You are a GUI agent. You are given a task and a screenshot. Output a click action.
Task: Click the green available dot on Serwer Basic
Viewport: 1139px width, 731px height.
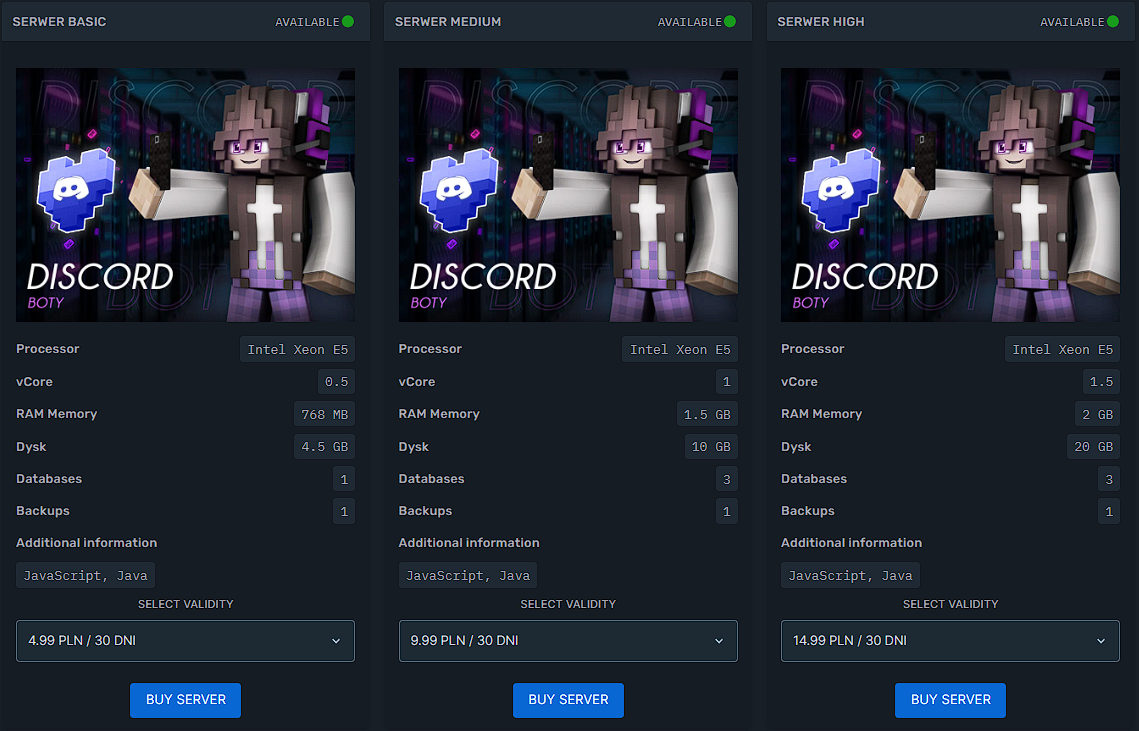pyautogui.click(x=348, y=22)
